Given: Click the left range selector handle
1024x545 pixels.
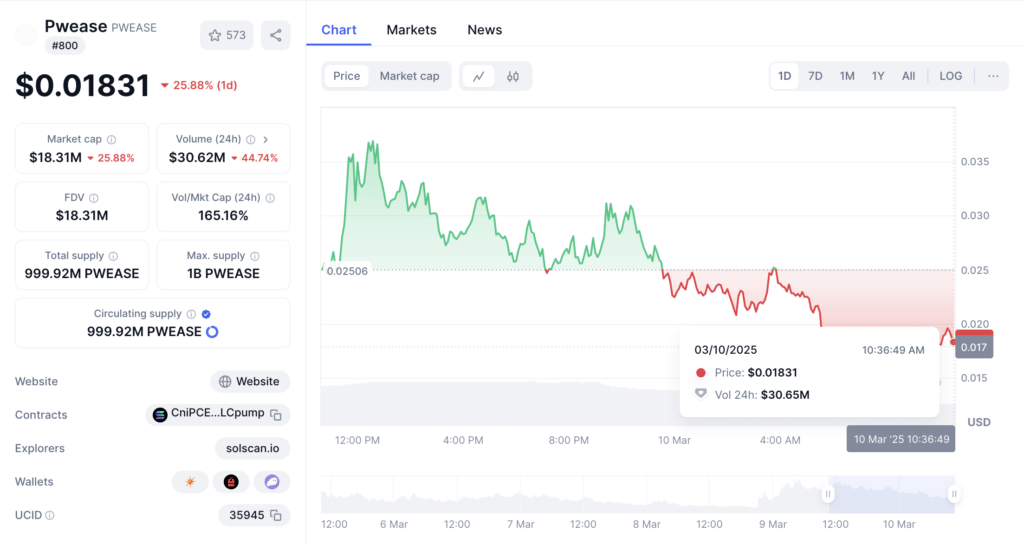Looking at the screenshot, I should pyautogui.click(x=828, y=494).
